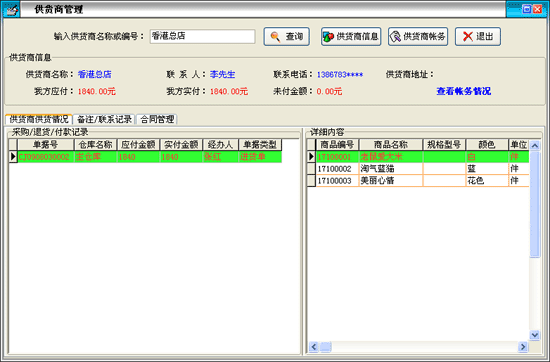Click the up arrow of detail scrollbar
The width and height of the screenshot is (550, 362).
click(535, 145)
